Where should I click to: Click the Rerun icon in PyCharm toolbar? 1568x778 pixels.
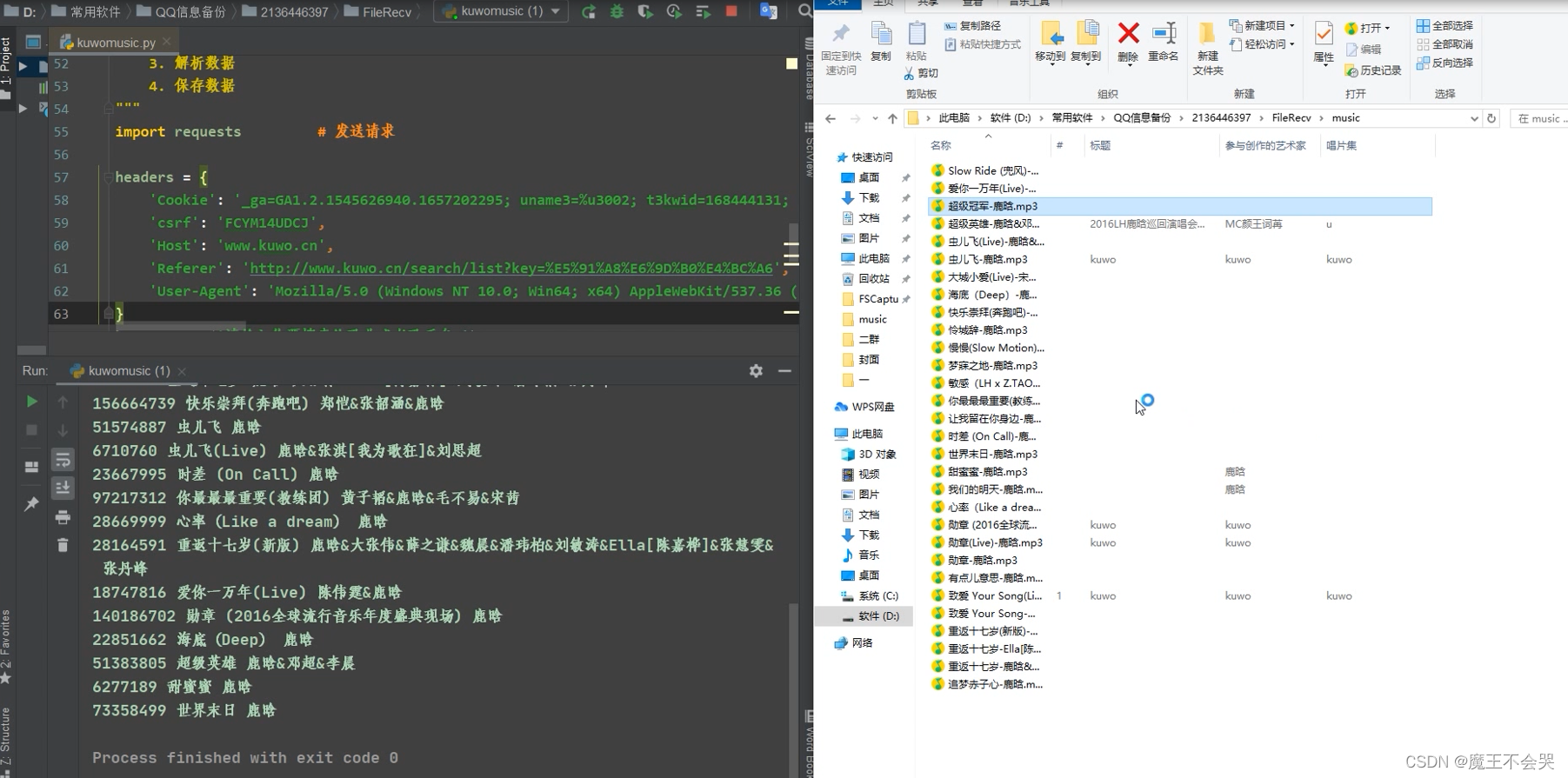[589, 11]
